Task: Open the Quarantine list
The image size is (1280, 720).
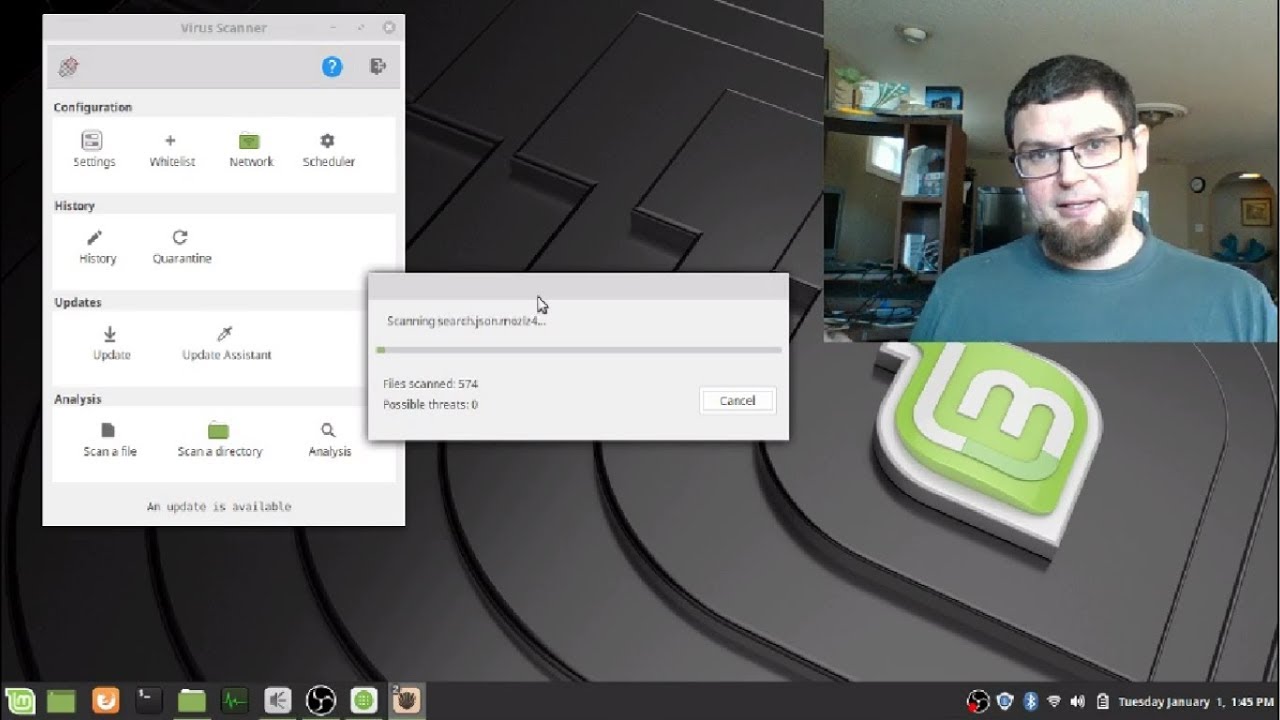Action: (x=181, y=246)
